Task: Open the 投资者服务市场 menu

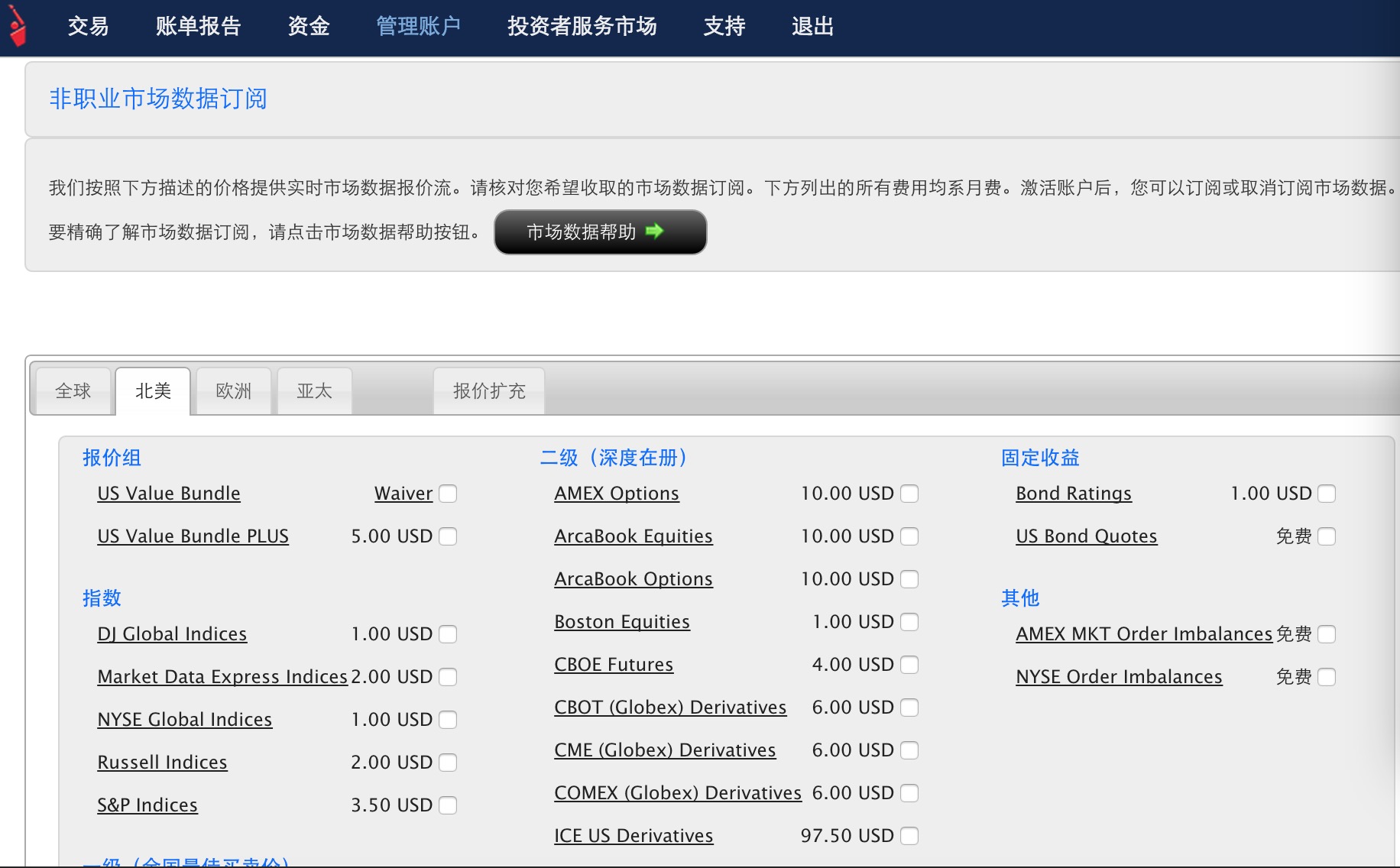Action: pyautogui.click(x=582, y=27)
